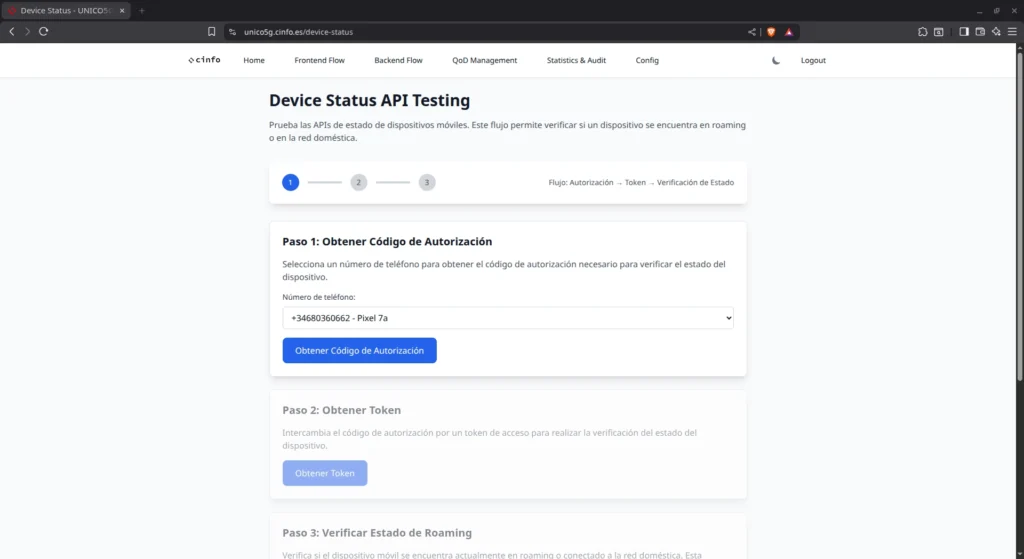Reload the current page
1024x559 pixels.
[x=44, y=32]
